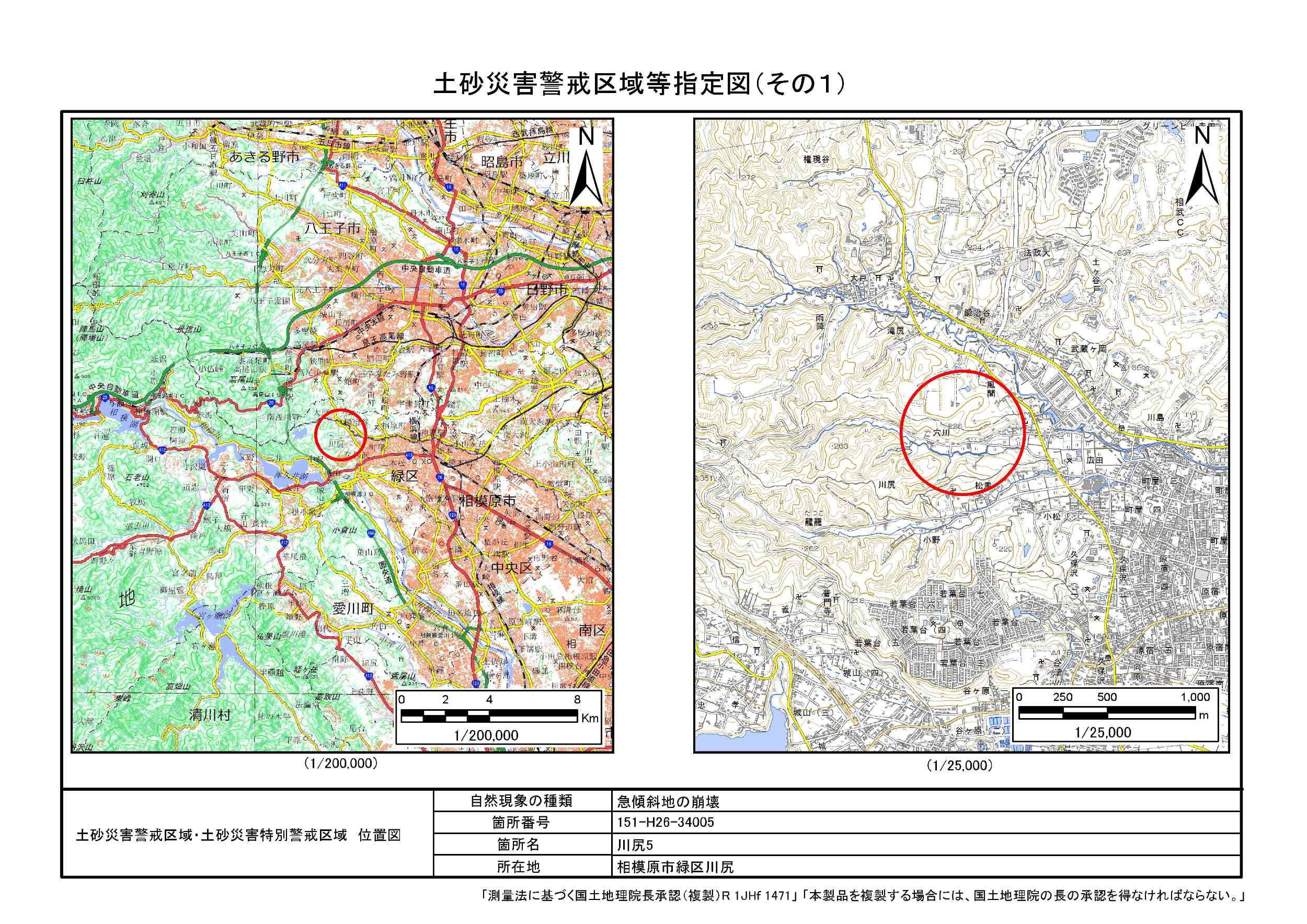Click the 位置図 caption in the table
The image size is (1307, 924).
pyautogui.click(x=380, y=835)
